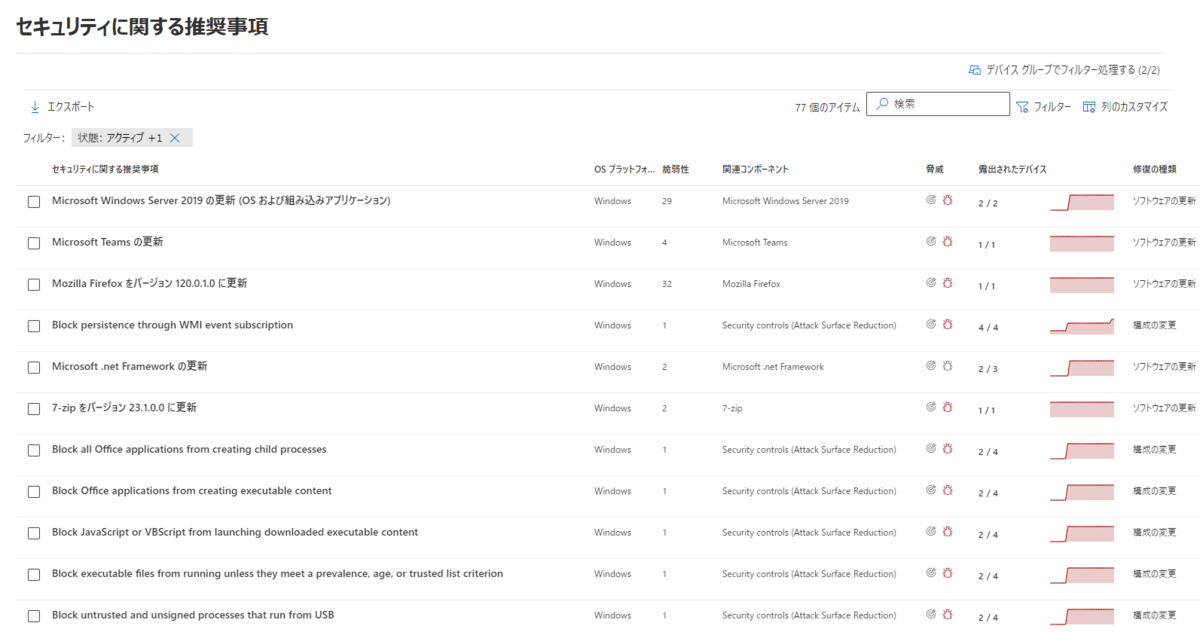1200x632 pixels.
Task: Click the gray bug icon in the .net Framework row
Action: coord(947,366)
